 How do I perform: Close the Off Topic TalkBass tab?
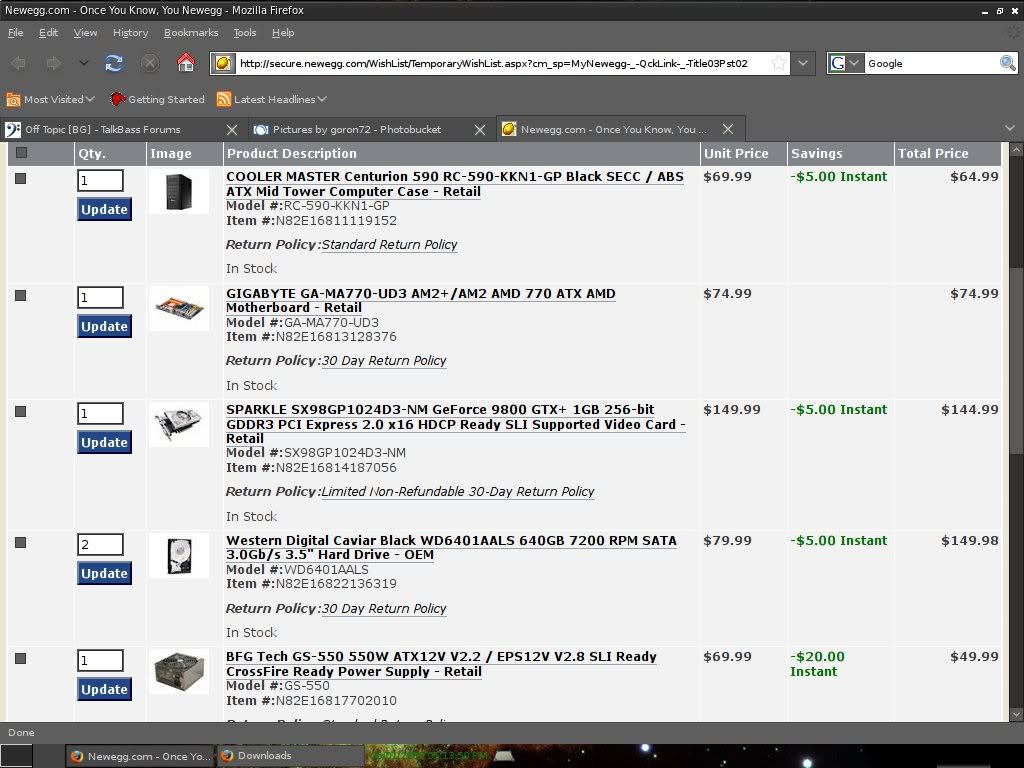coord(232,130)
